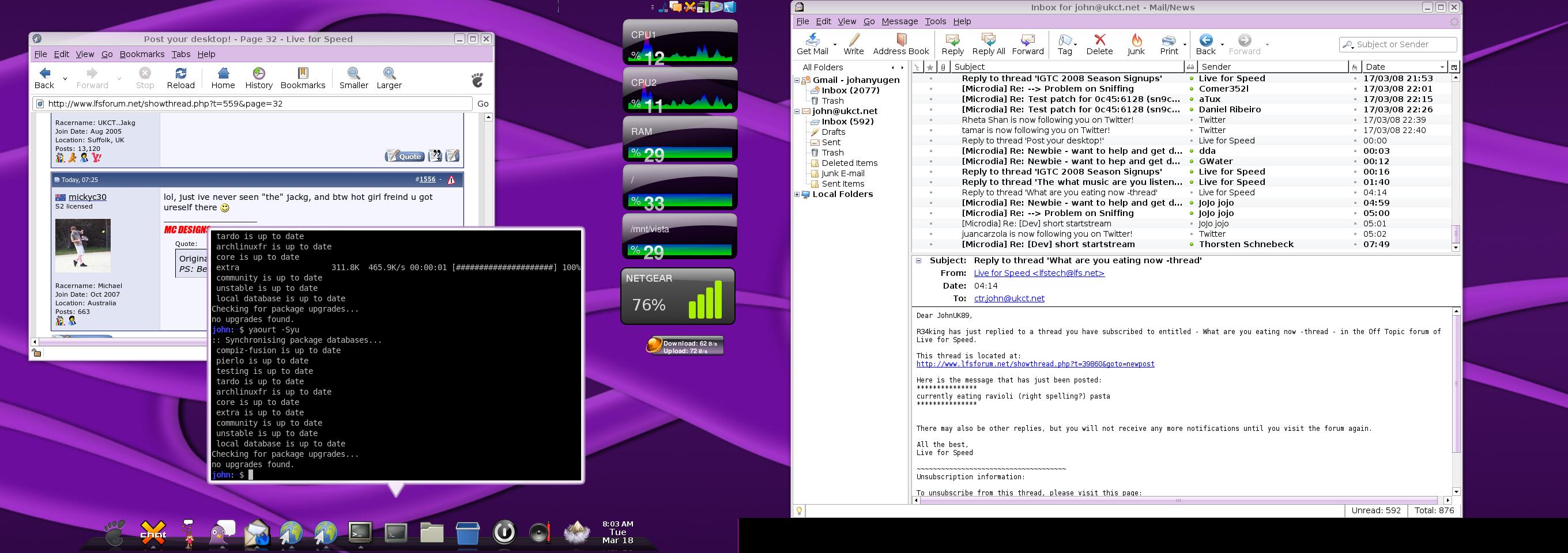Toggle read status of dda message

coord(1191,151)
